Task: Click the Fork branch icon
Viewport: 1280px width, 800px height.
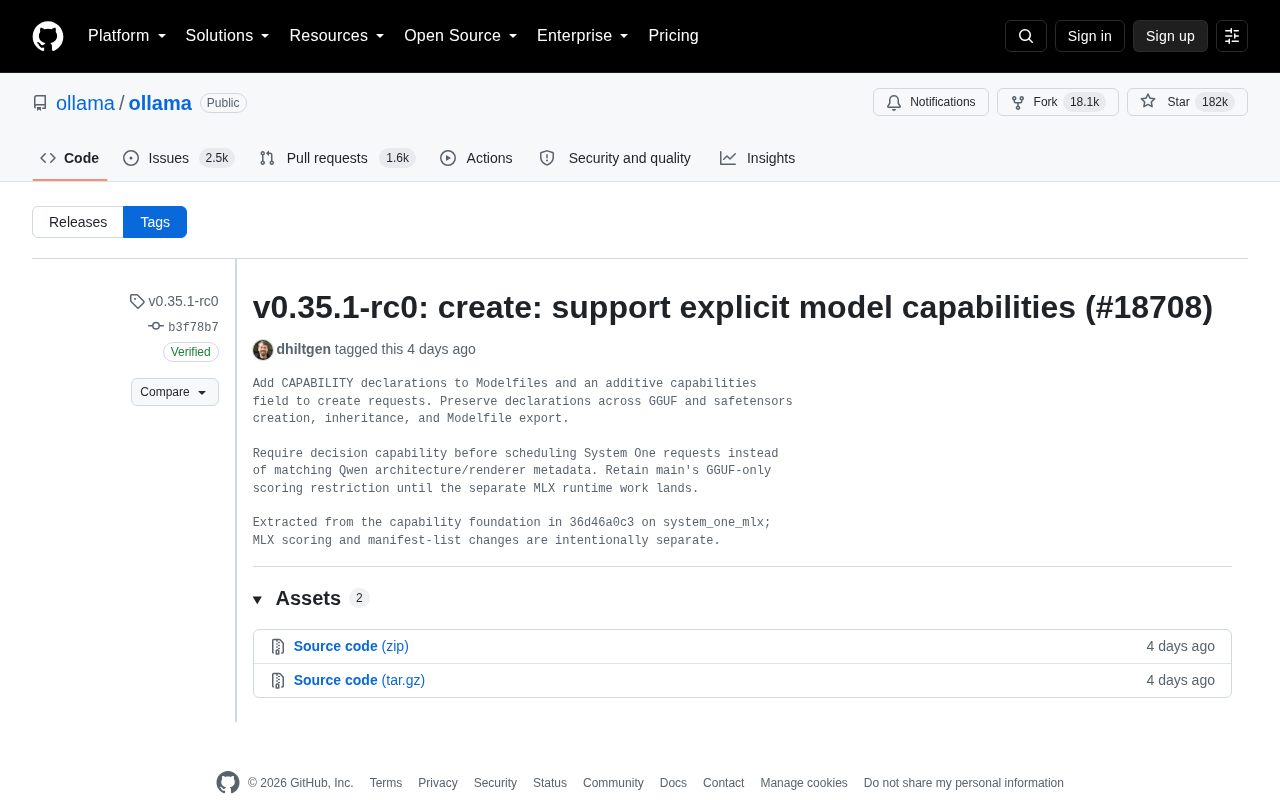Action: coord(1018,102)
